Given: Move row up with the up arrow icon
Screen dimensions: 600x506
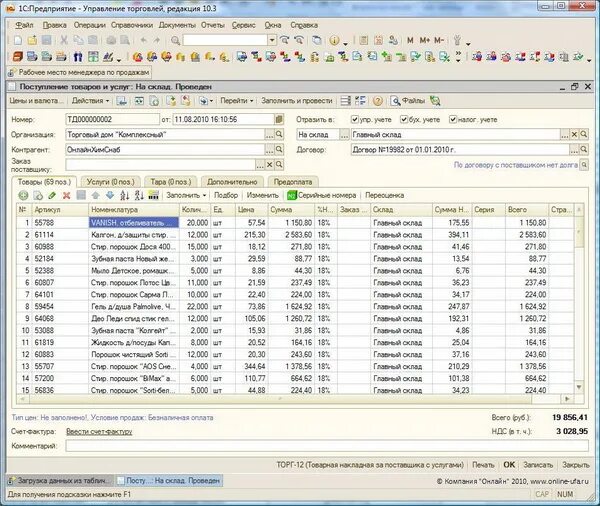Looking at the screenshot, I should click(96, 196).
